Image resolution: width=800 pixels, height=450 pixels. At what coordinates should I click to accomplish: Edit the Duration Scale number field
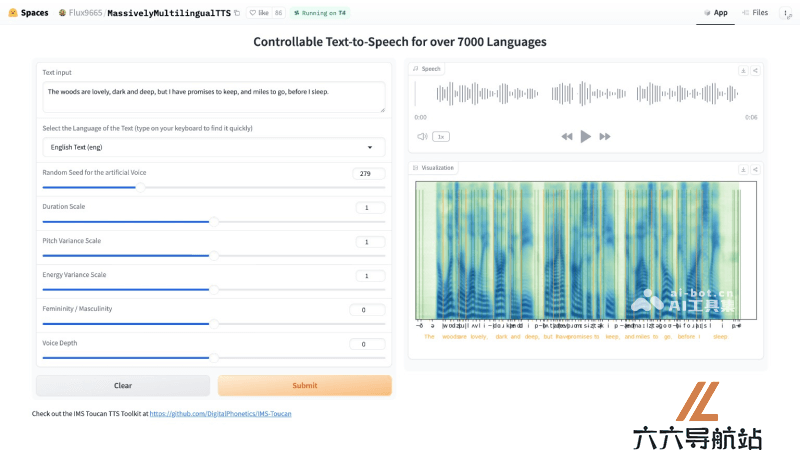(x=369, y=208)
